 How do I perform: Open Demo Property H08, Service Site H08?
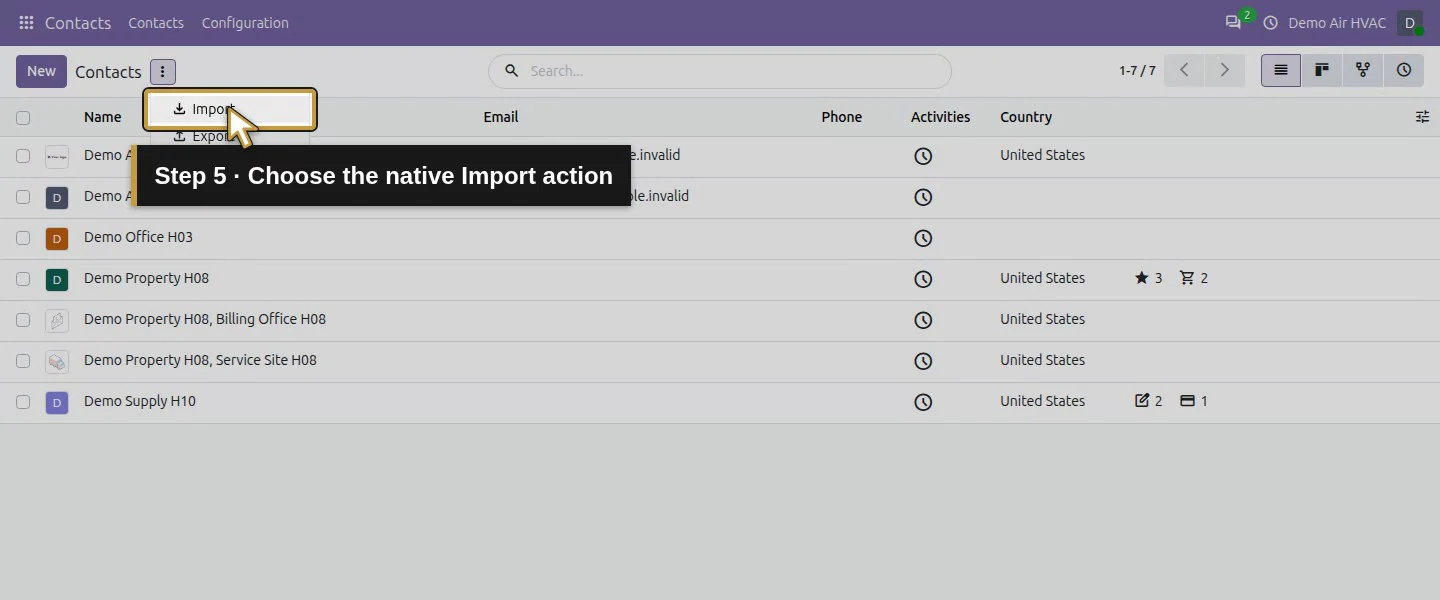click(200, 360)
